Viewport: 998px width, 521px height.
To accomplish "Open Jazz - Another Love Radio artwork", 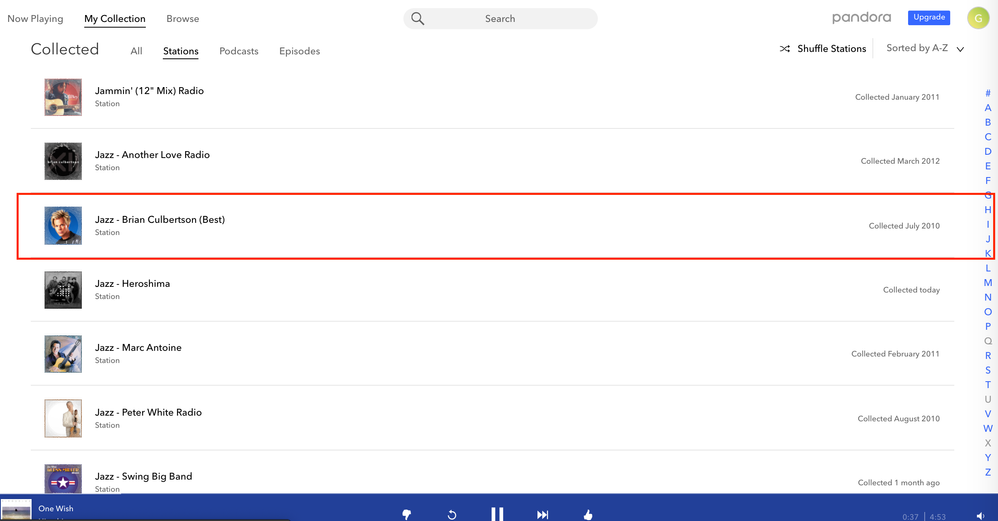I will coord(63,161).
